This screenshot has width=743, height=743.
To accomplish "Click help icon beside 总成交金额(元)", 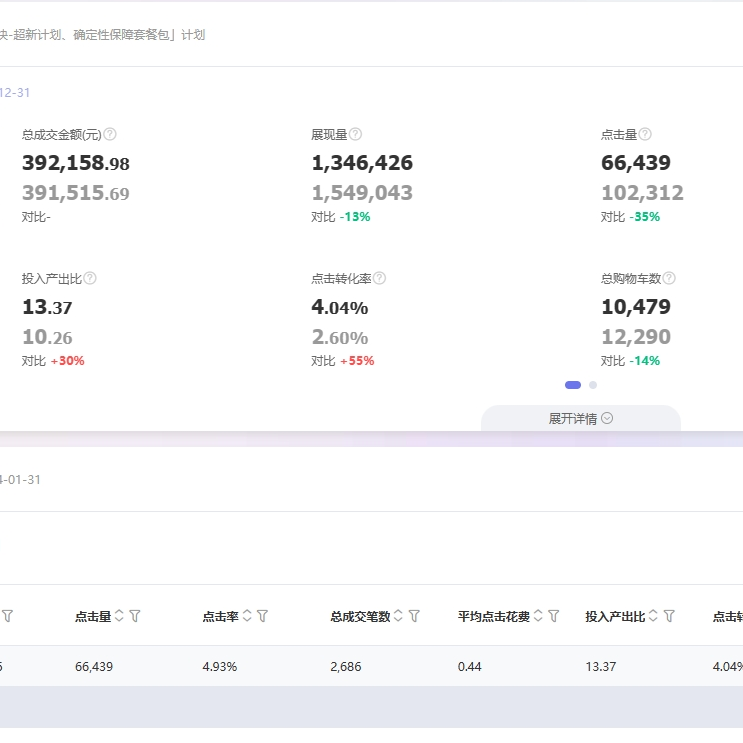I will (110, 134).
